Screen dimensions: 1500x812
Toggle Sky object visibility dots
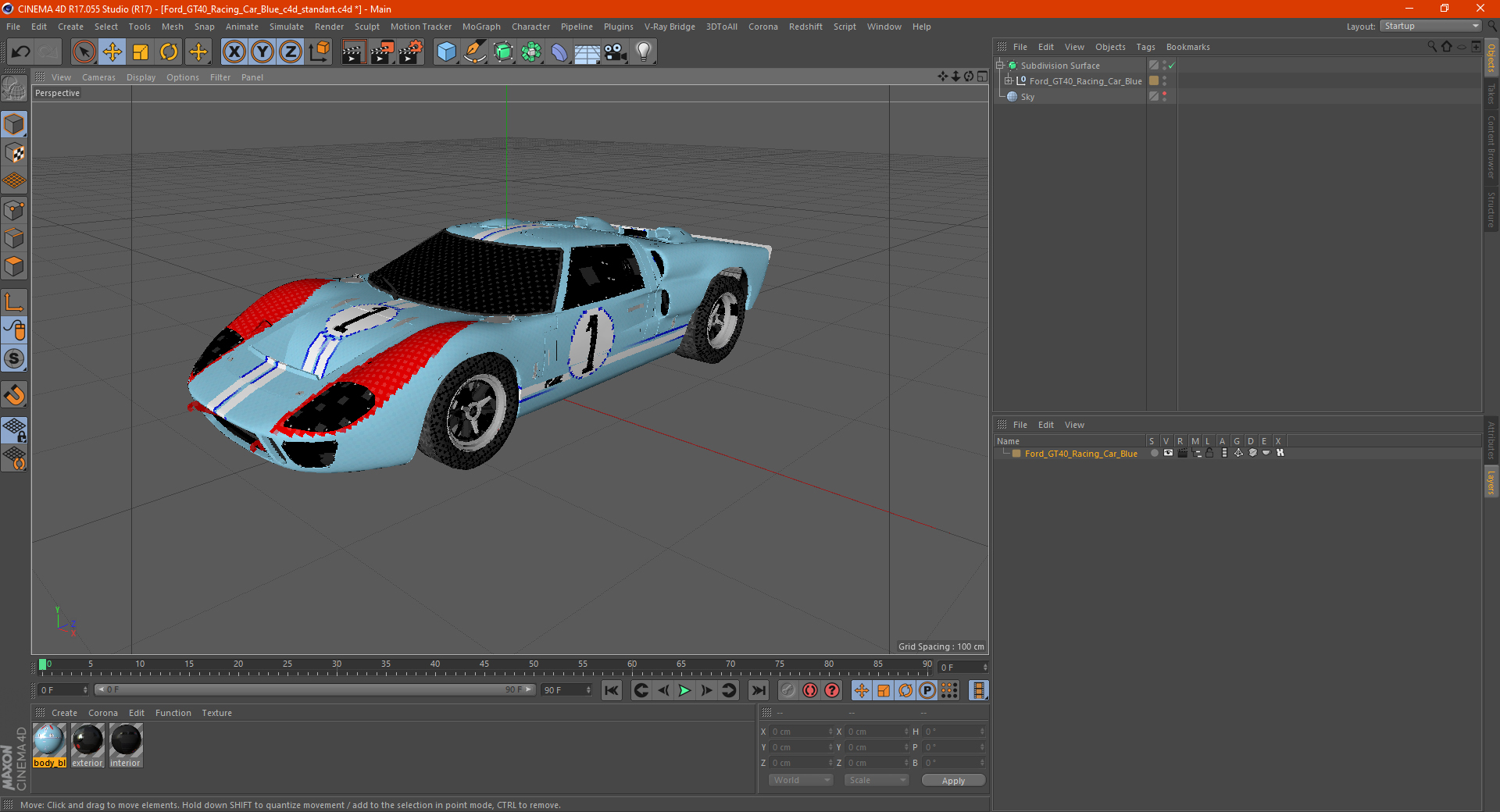(x=1164, y=96)
